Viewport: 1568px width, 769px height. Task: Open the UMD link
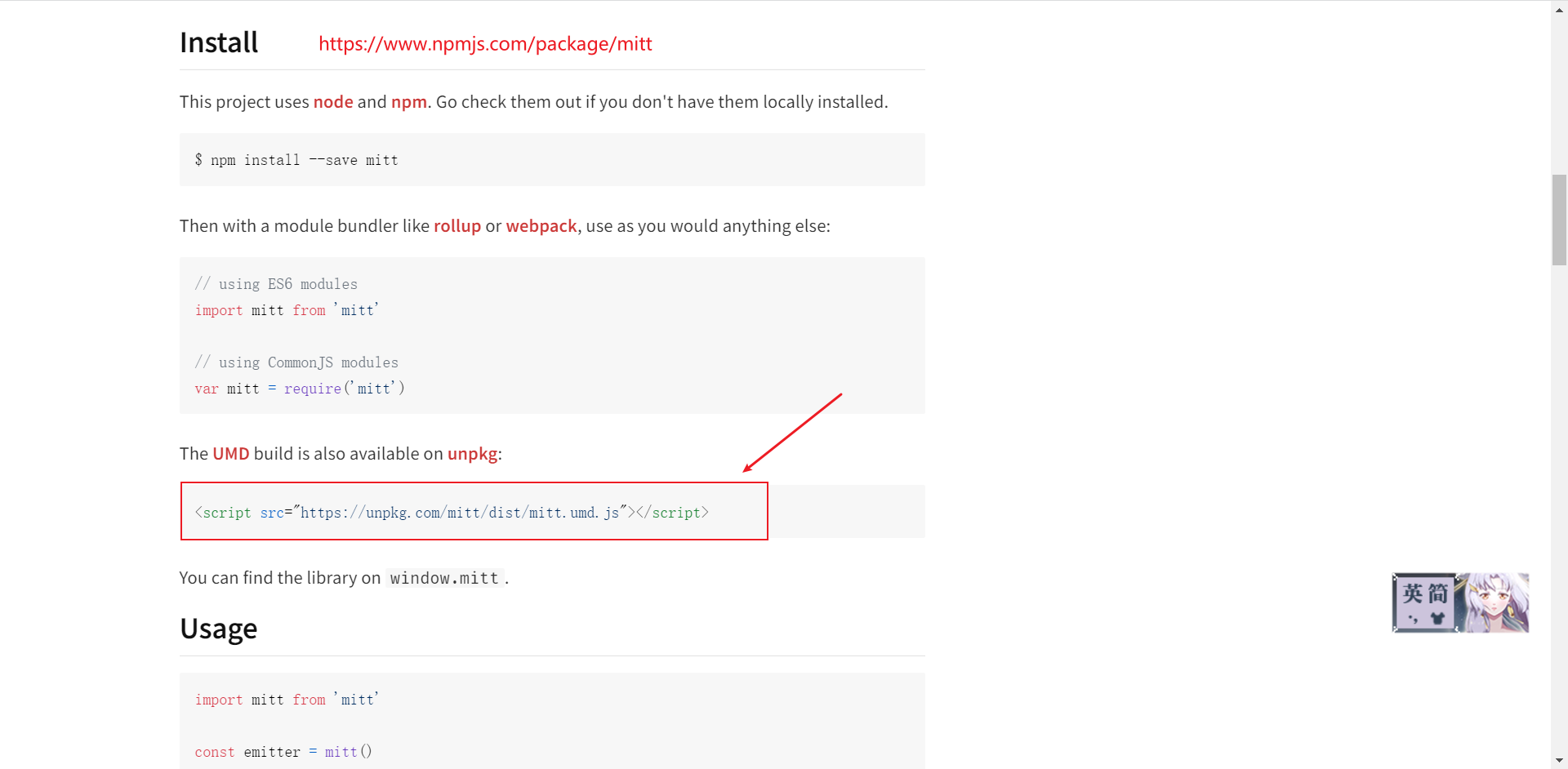pos(231,454)
